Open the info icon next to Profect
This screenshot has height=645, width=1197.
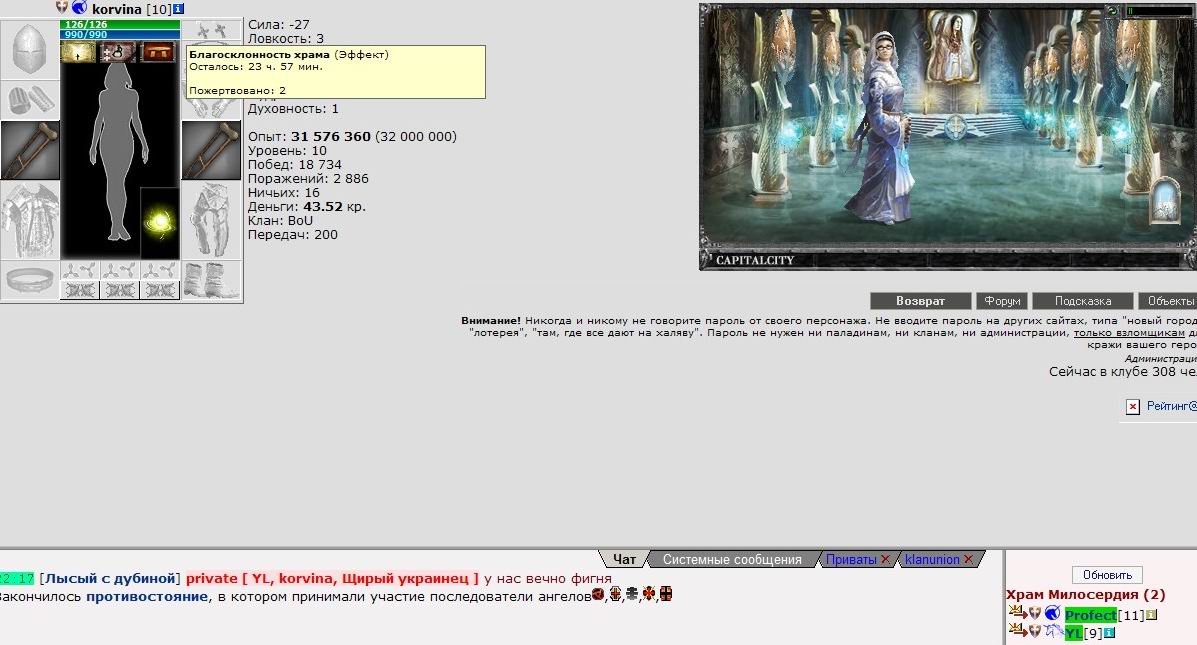point(1152,614)
